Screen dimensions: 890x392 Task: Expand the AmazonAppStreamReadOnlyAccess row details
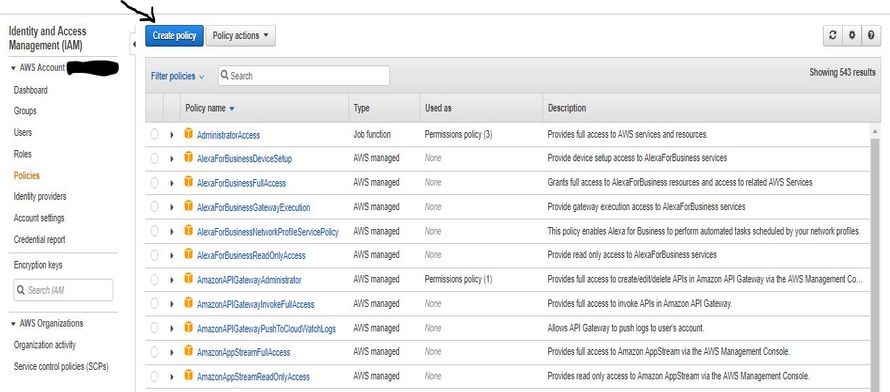tap(171, 377)
